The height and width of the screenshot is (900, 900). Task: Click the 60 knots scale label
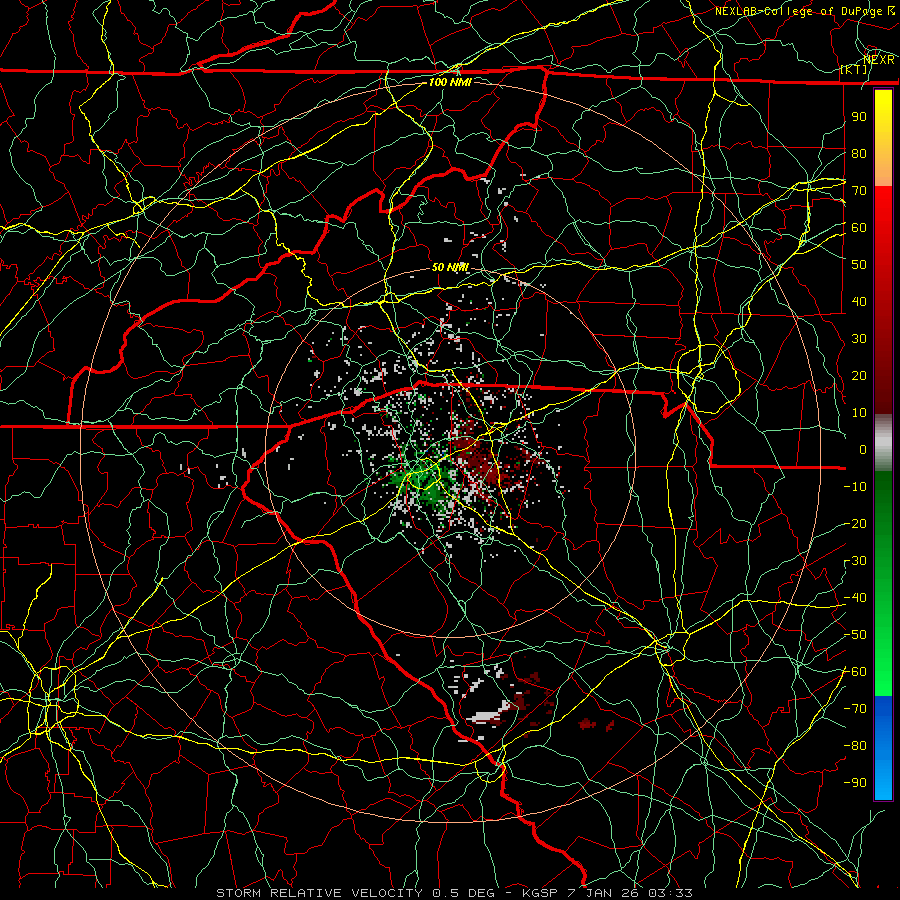point(859,228)
